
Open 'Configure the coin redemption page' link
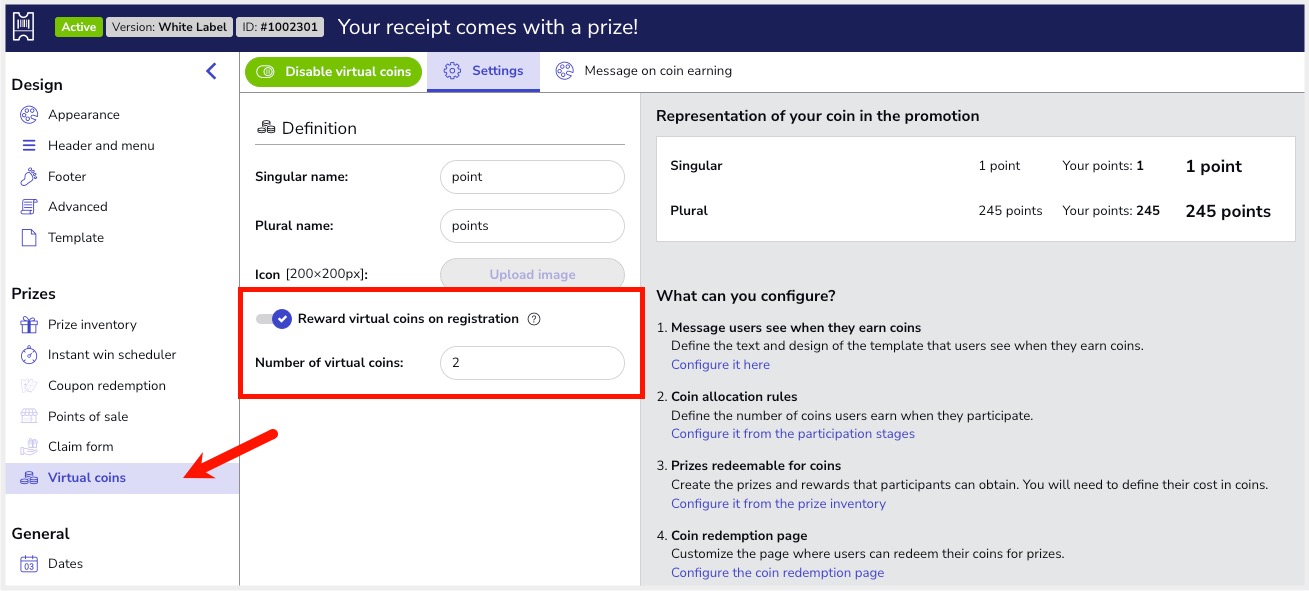tap(777, 573)
